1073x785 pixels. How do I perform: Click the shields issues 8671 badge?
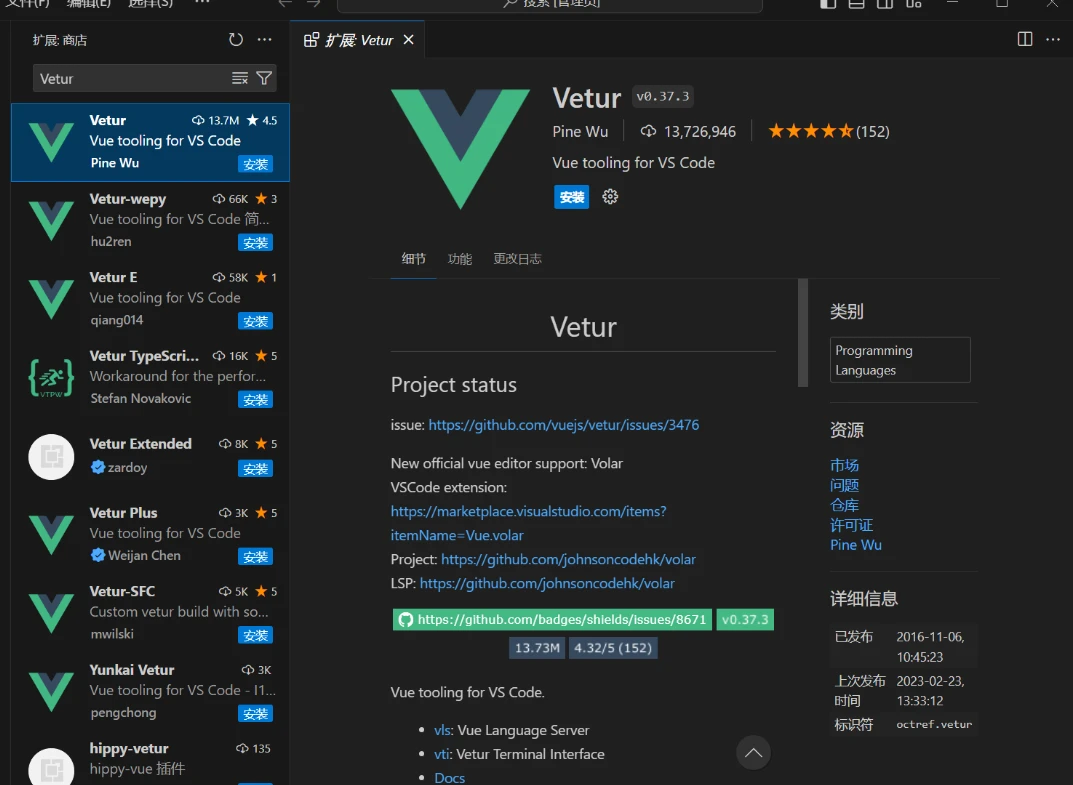coord(552,619)
